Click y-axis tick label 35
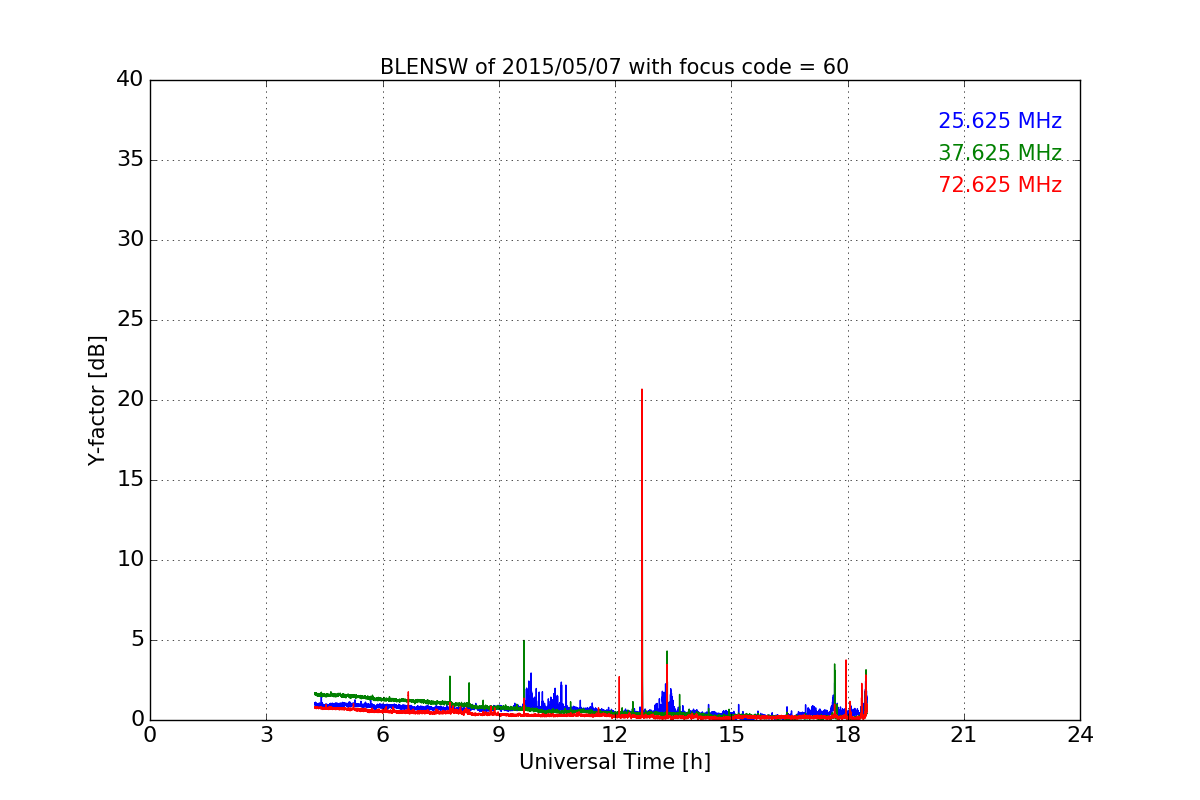Screen dimensions: 1200x800 coord(130,159)
